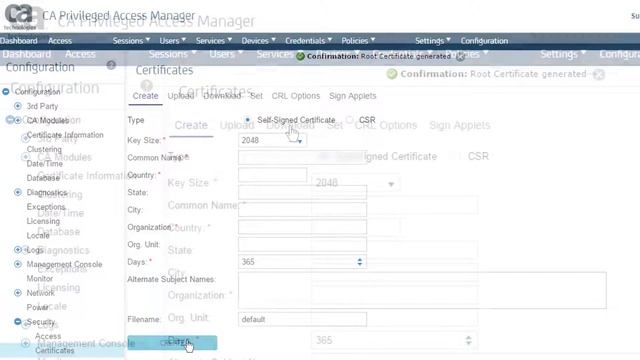This screenshot has height=360, width=640.
Task: Select Locale in the configuration tree
Action: click(x=38, y=236)
